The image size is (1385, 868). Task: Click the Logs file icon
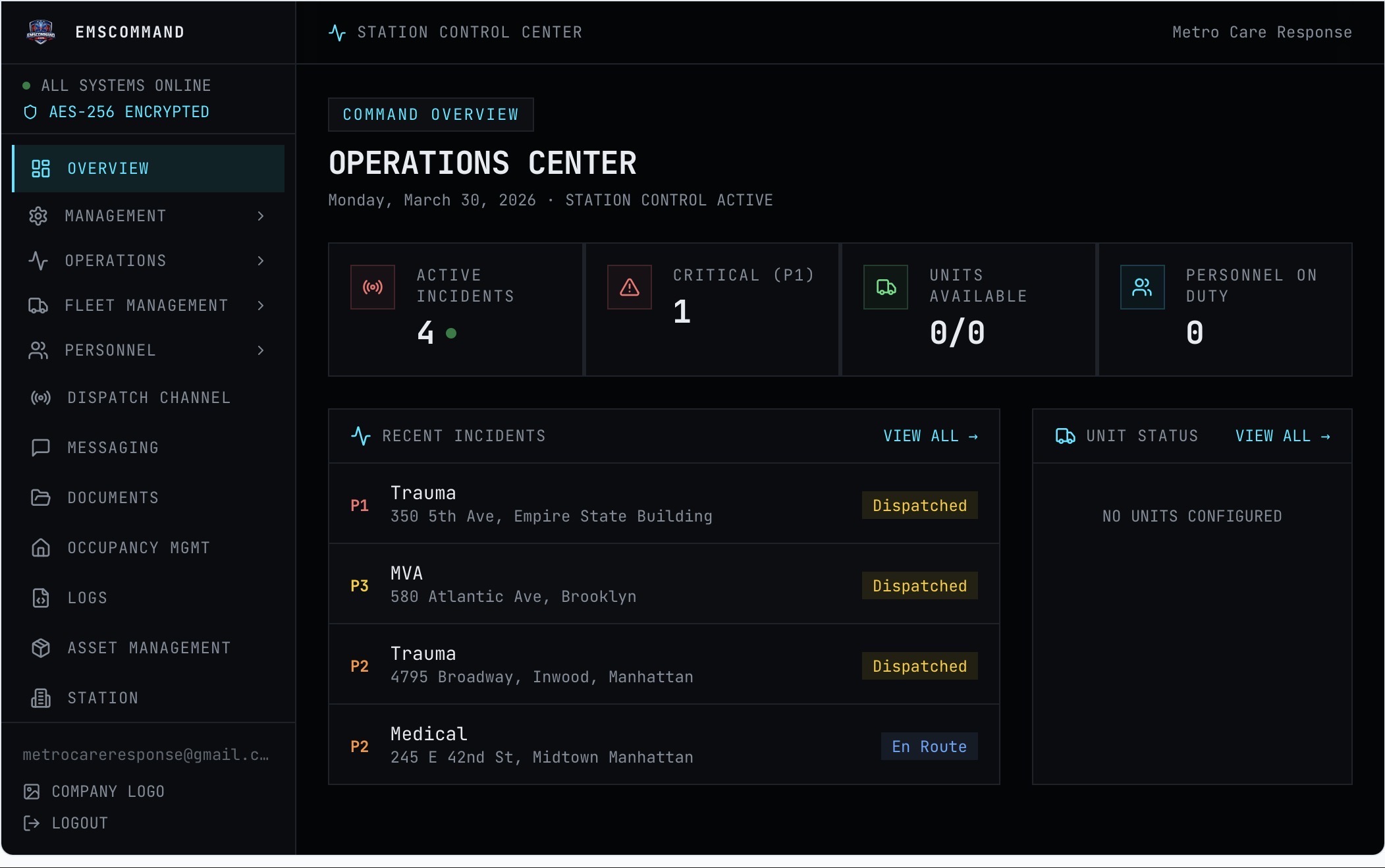point(40,598)
